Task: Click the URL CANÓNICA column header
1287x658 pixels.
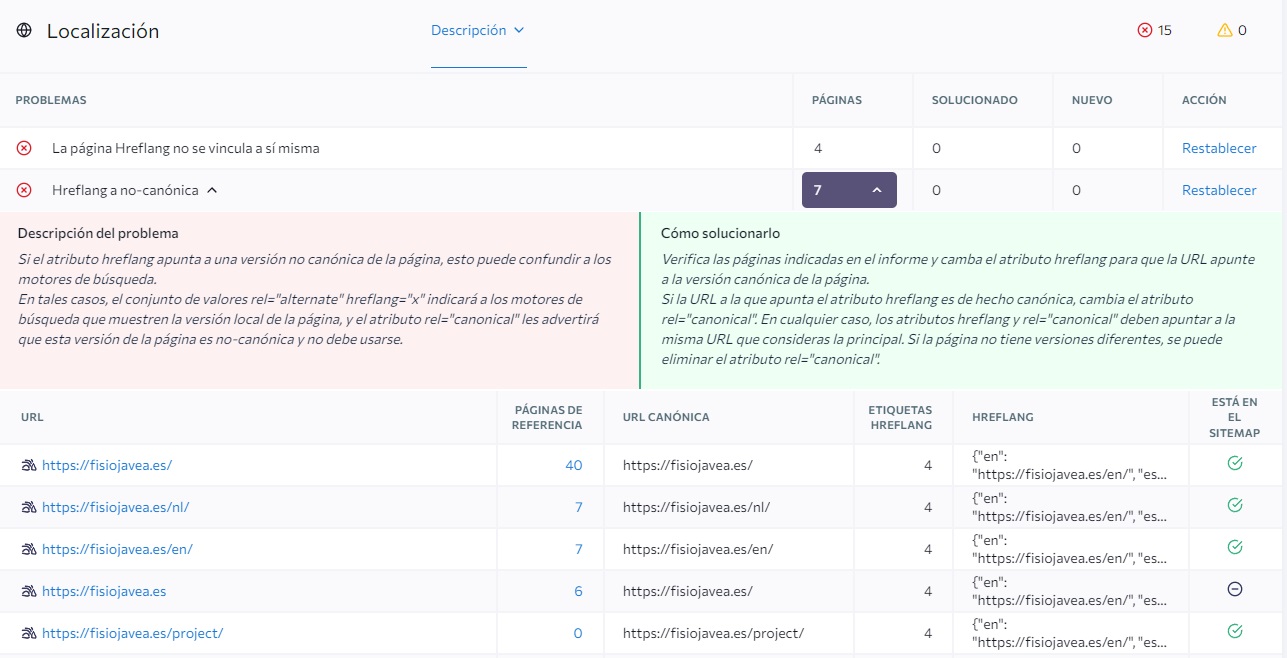Action: coord(666,417)
